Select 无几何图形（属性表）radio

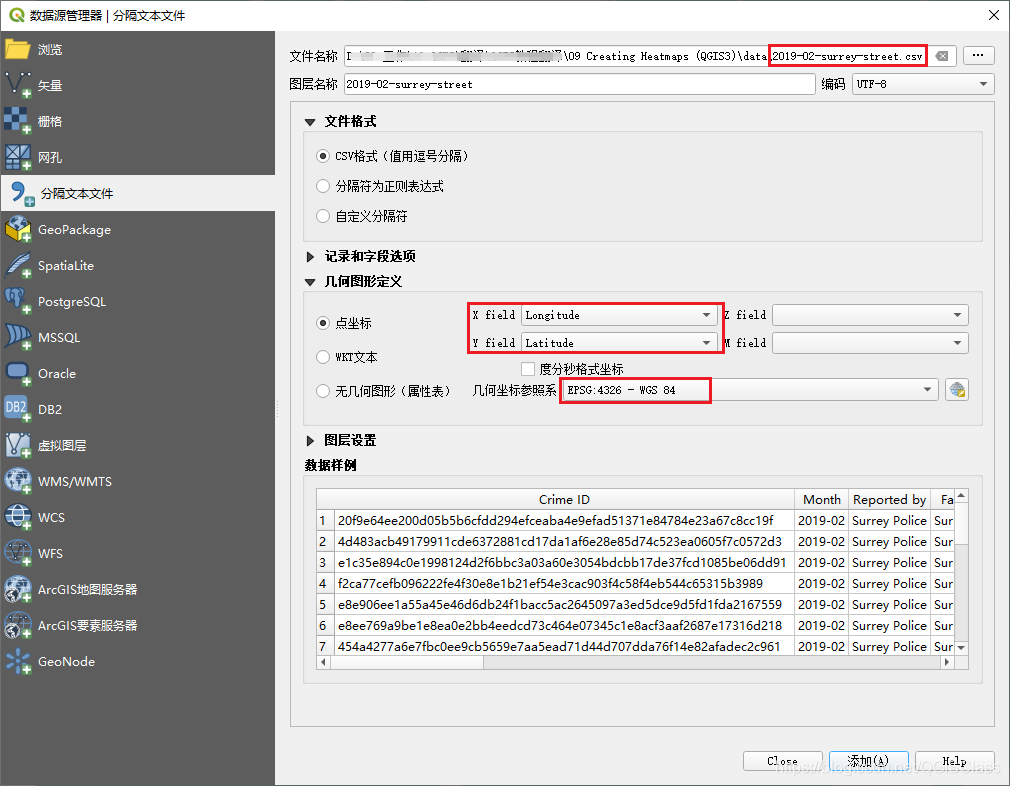coord(323,390)
